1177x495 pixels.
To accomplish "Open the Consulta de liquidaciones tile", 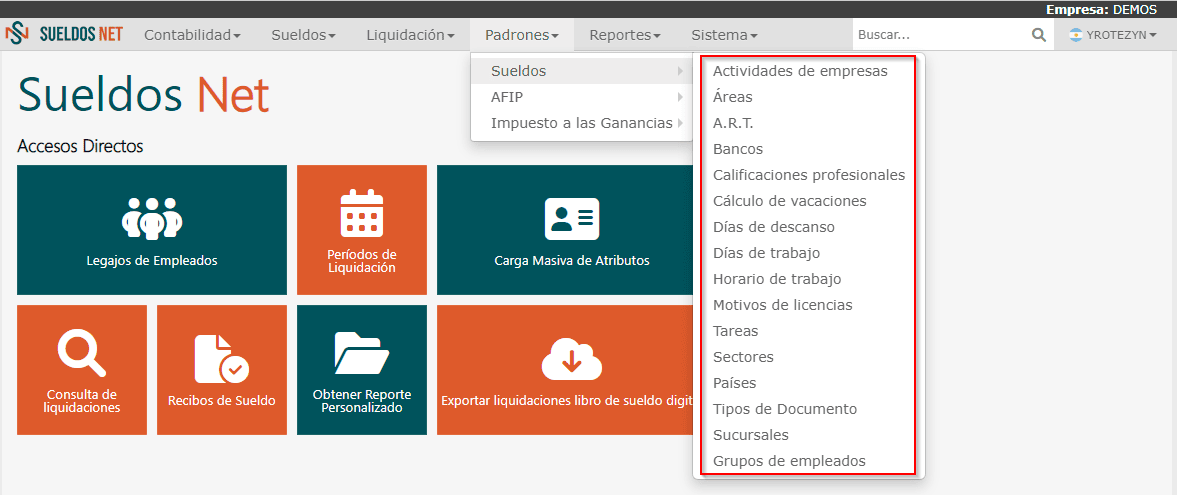I will pyautogui.click(x=82, y=370).
